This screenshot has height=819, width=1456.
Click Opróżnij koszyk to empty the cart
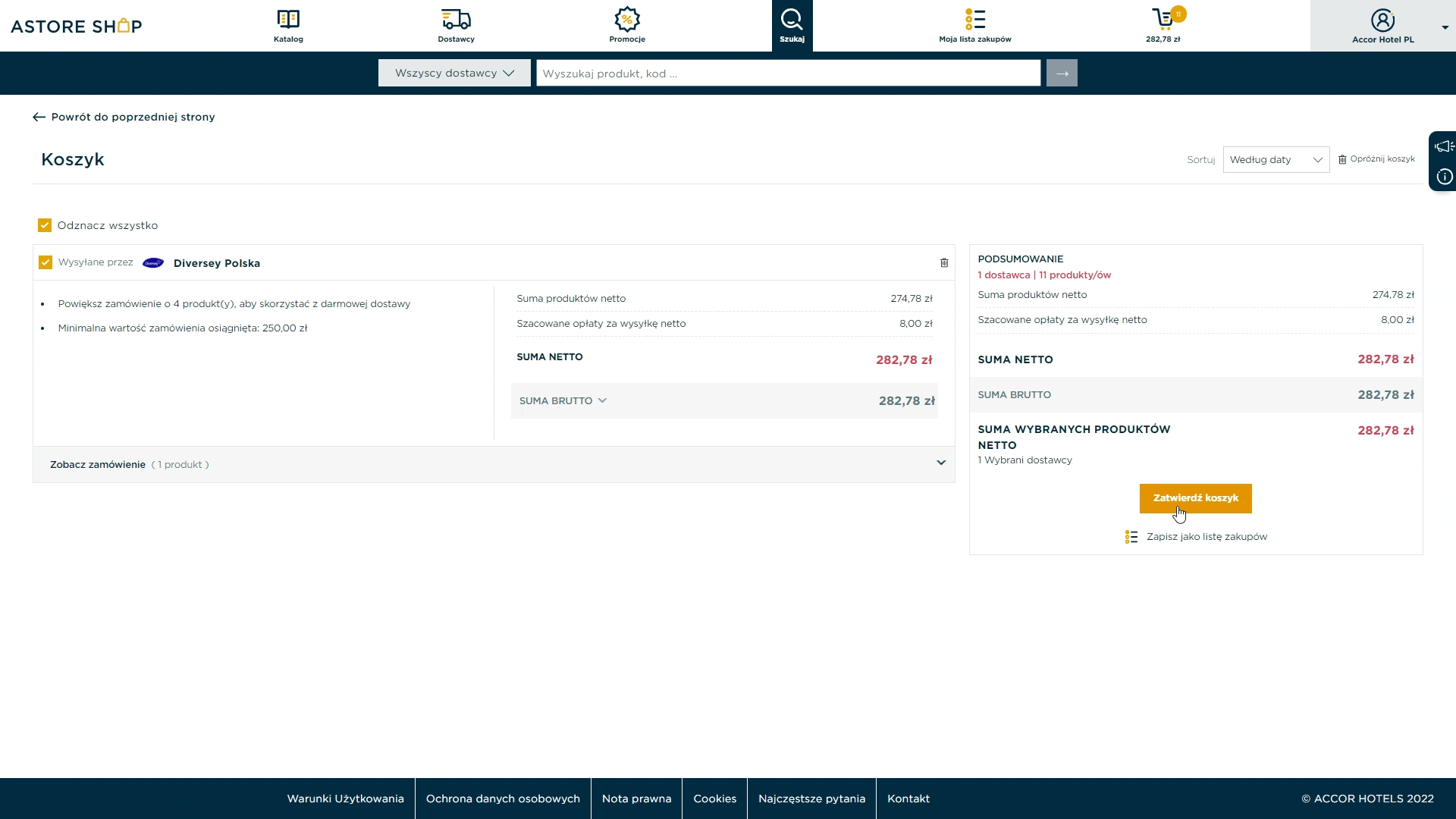pyautogui.click(x=1376, y=159)
